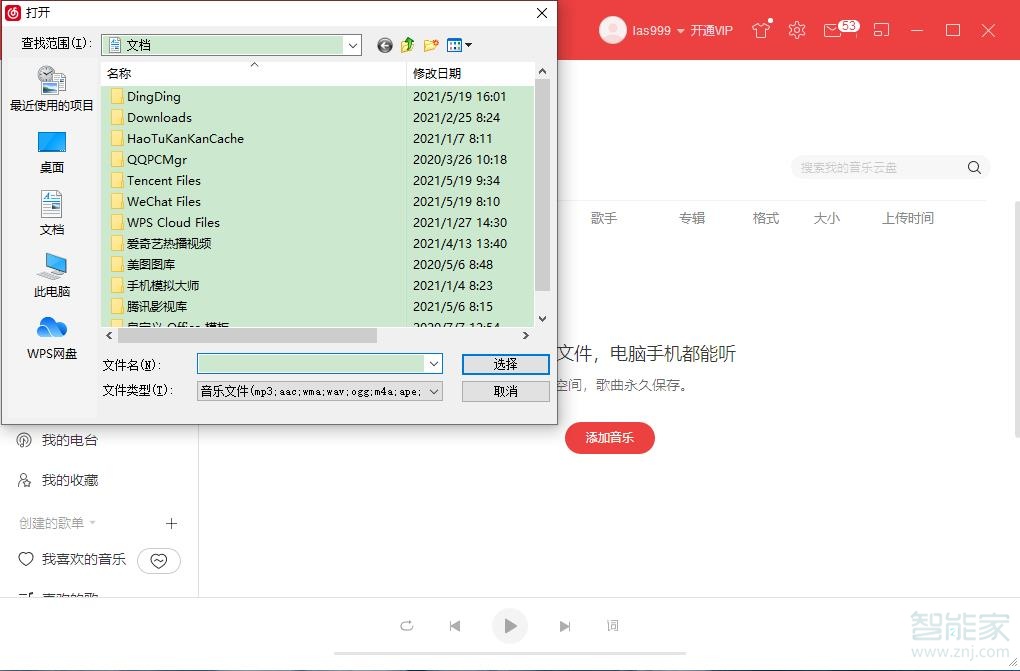
Task: Create a new folder in the Open dialog
Action: point(430,45)
